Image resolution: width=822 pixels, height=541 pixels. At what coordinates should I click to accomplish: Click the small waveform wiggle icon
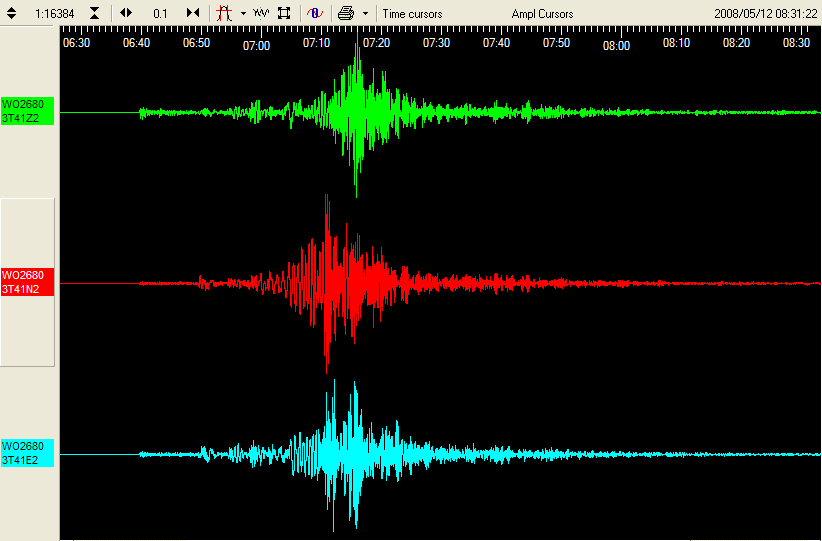coord(261,13)
